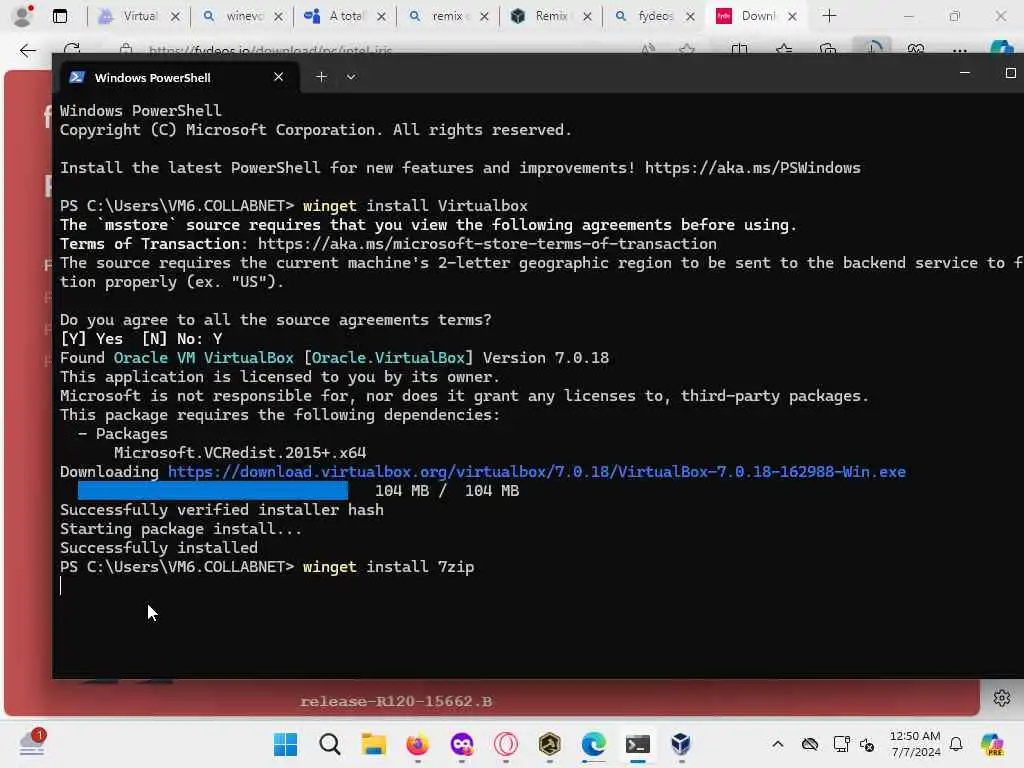Open a new Edge browser tab
This screenshot has width=1024, height=768.
pyautogui.click(x=829, y=16)
